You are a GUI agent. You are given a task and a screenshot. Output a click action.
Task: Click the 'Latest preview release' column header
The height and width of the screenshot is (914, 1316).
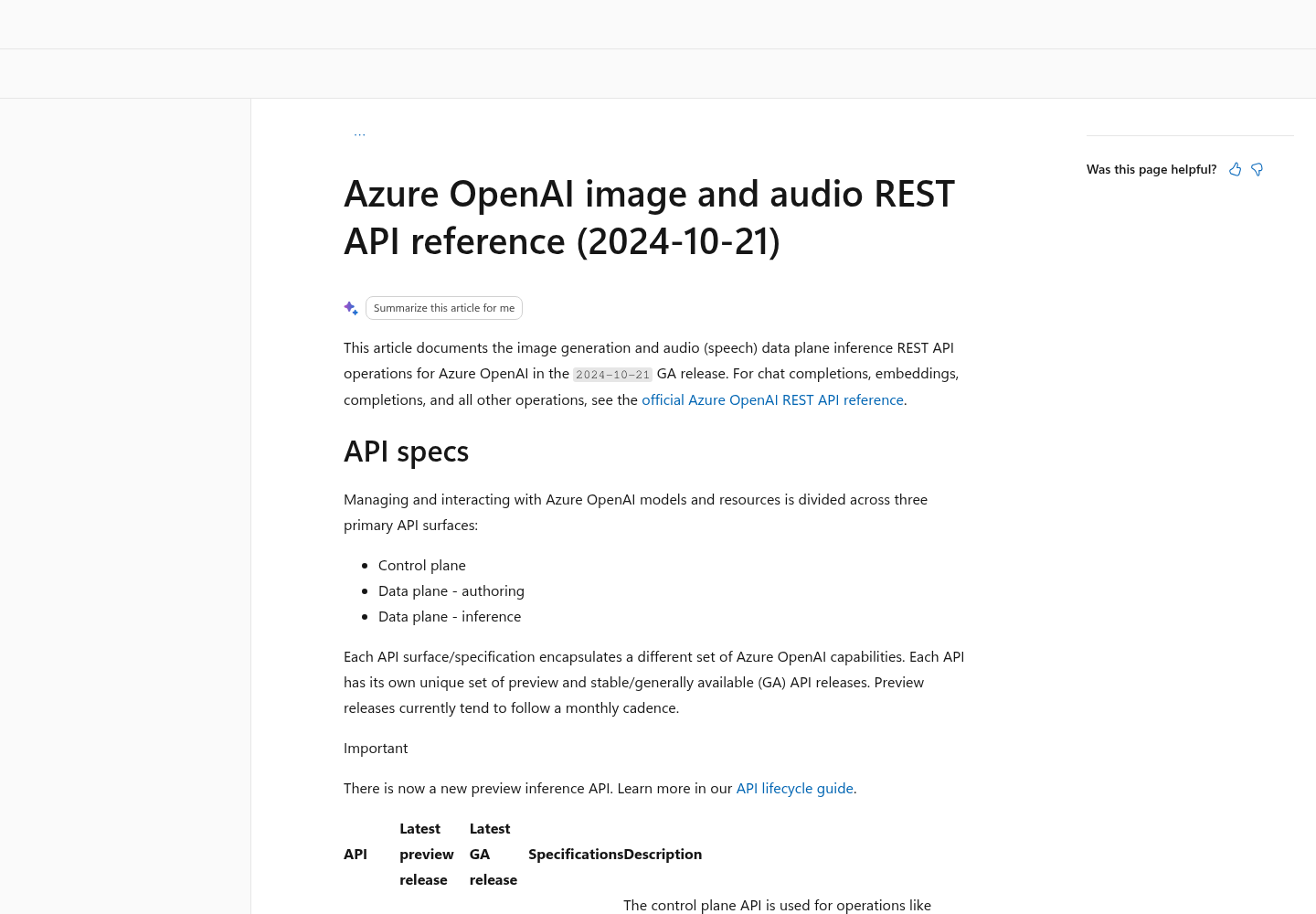point(427,854)
